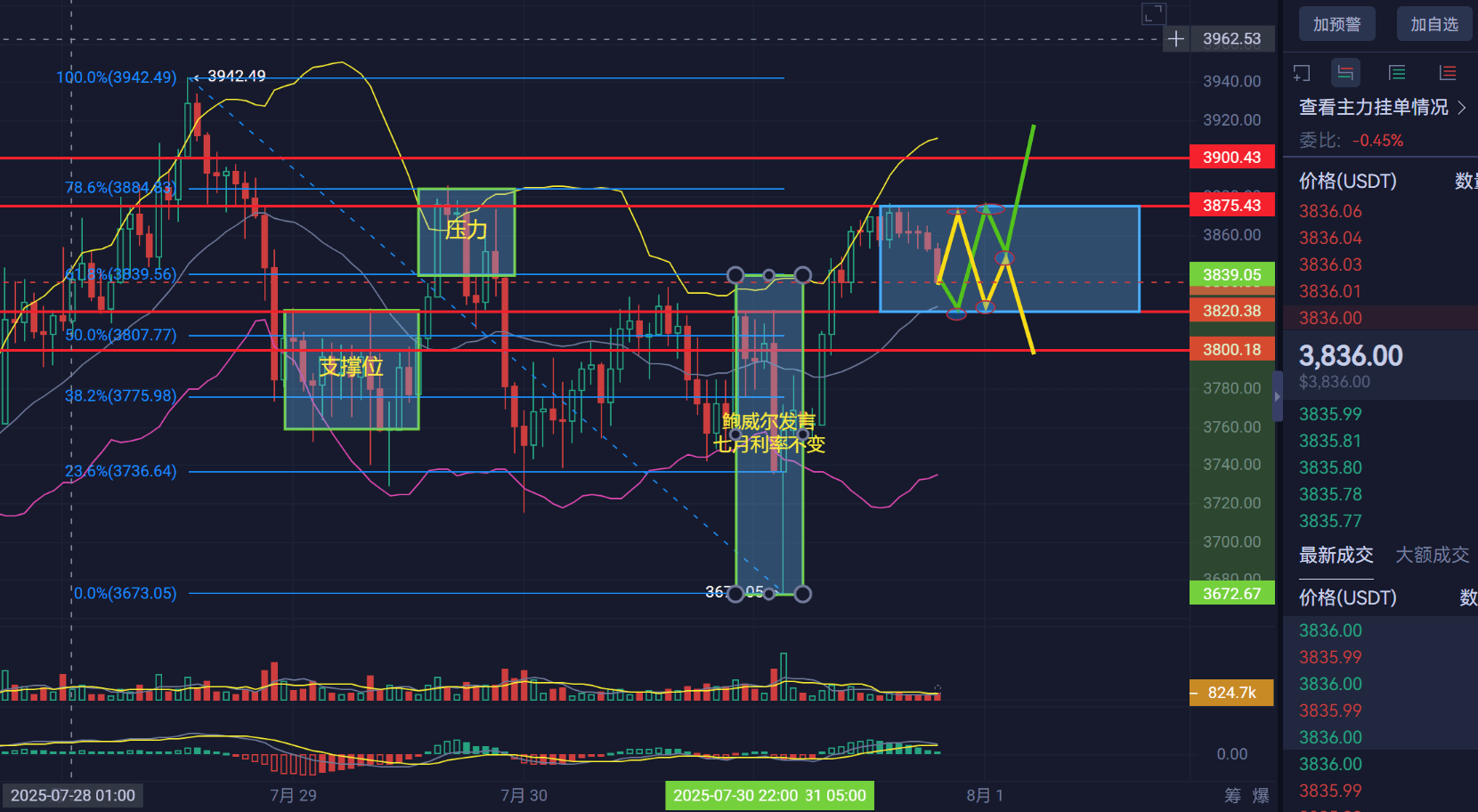The height and width of the screenshot is (812, 1478).
Task: Select buy order price 3835.78
Action: click(1330, 494)
